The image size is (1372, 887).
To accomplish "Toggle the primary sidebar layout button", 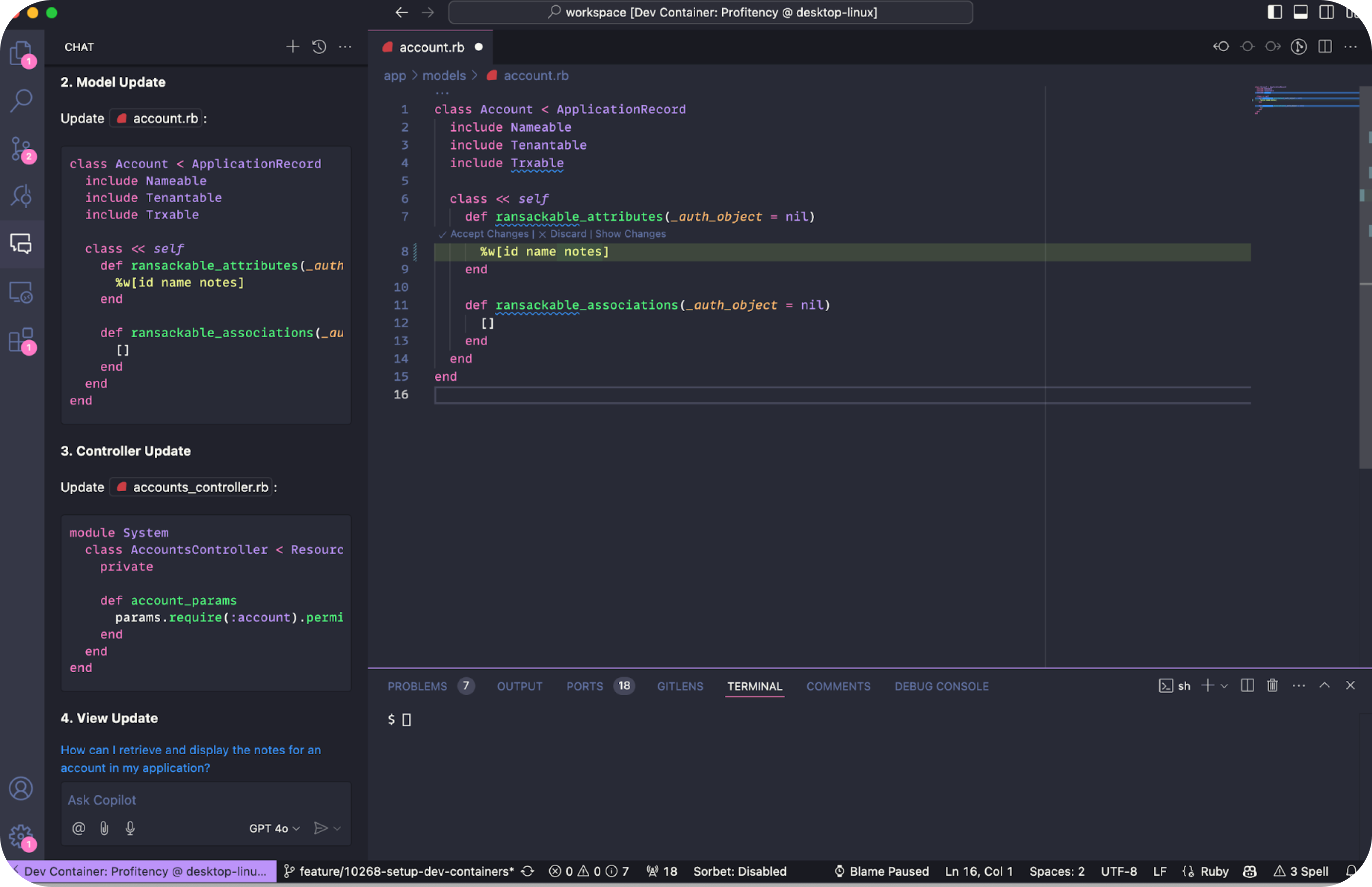I will tap(1275, 12).
